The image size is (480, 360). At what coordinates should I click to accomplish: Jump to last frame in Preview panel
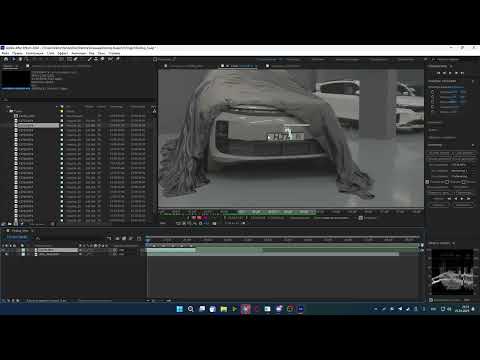(462, 73)
